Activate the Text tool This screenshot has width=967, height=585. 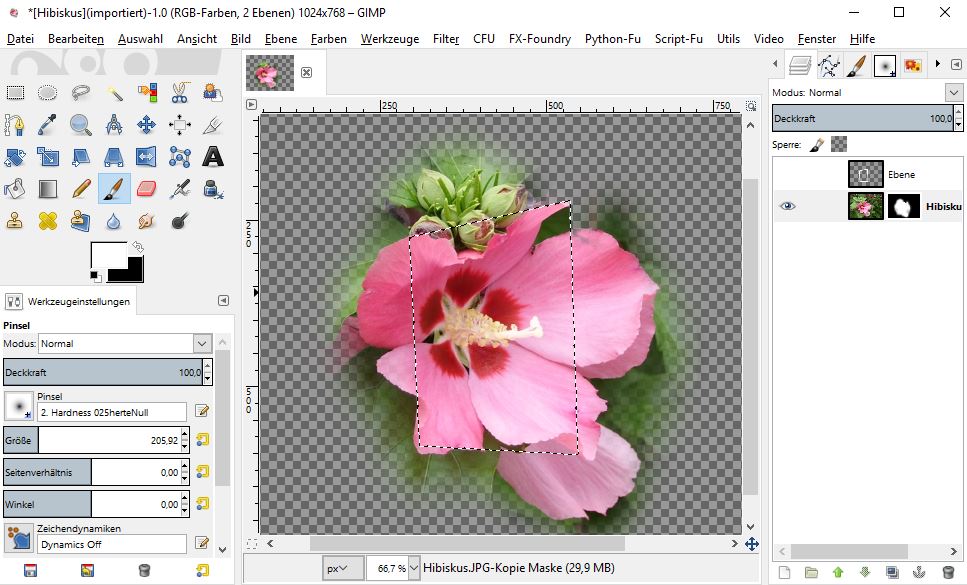coord(212,157)
